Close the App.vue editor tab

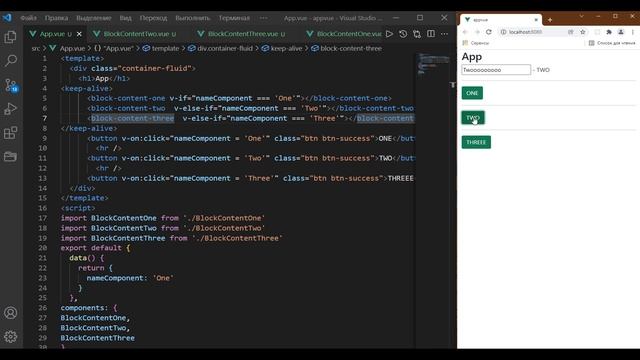tap(79, 34)
